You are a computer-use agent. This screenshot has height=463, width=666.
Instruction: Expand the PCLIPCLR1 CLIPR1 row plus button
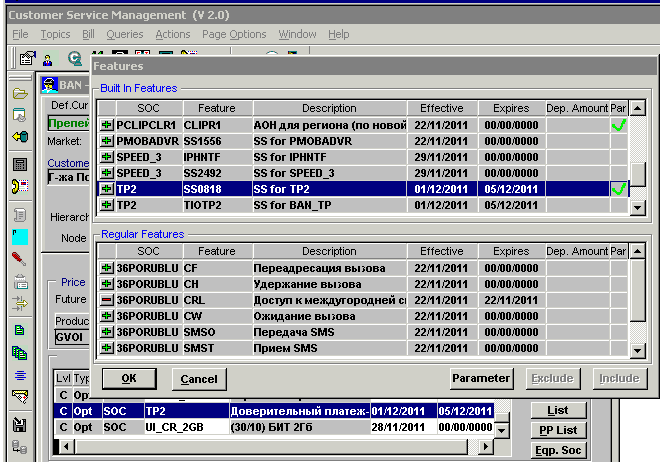(107, 125)
